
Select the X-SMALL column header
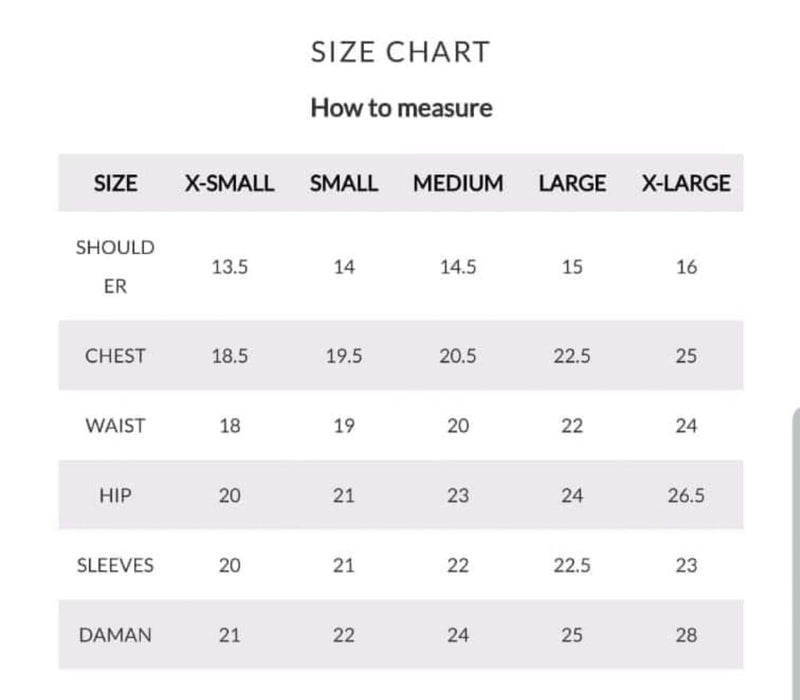coord(229,184)
